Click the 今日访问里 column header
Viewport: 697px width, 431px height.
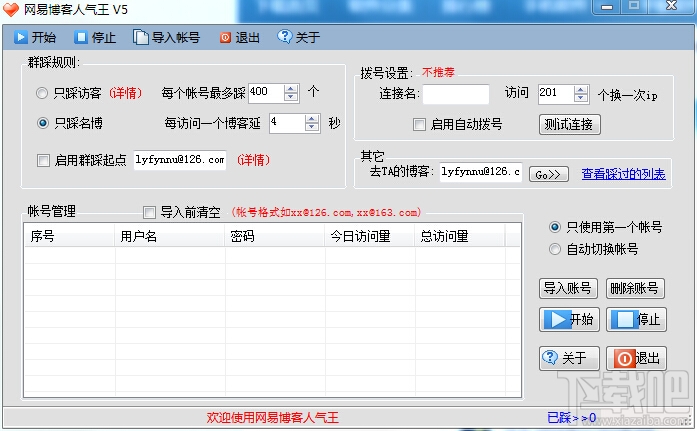click(369, 235)
